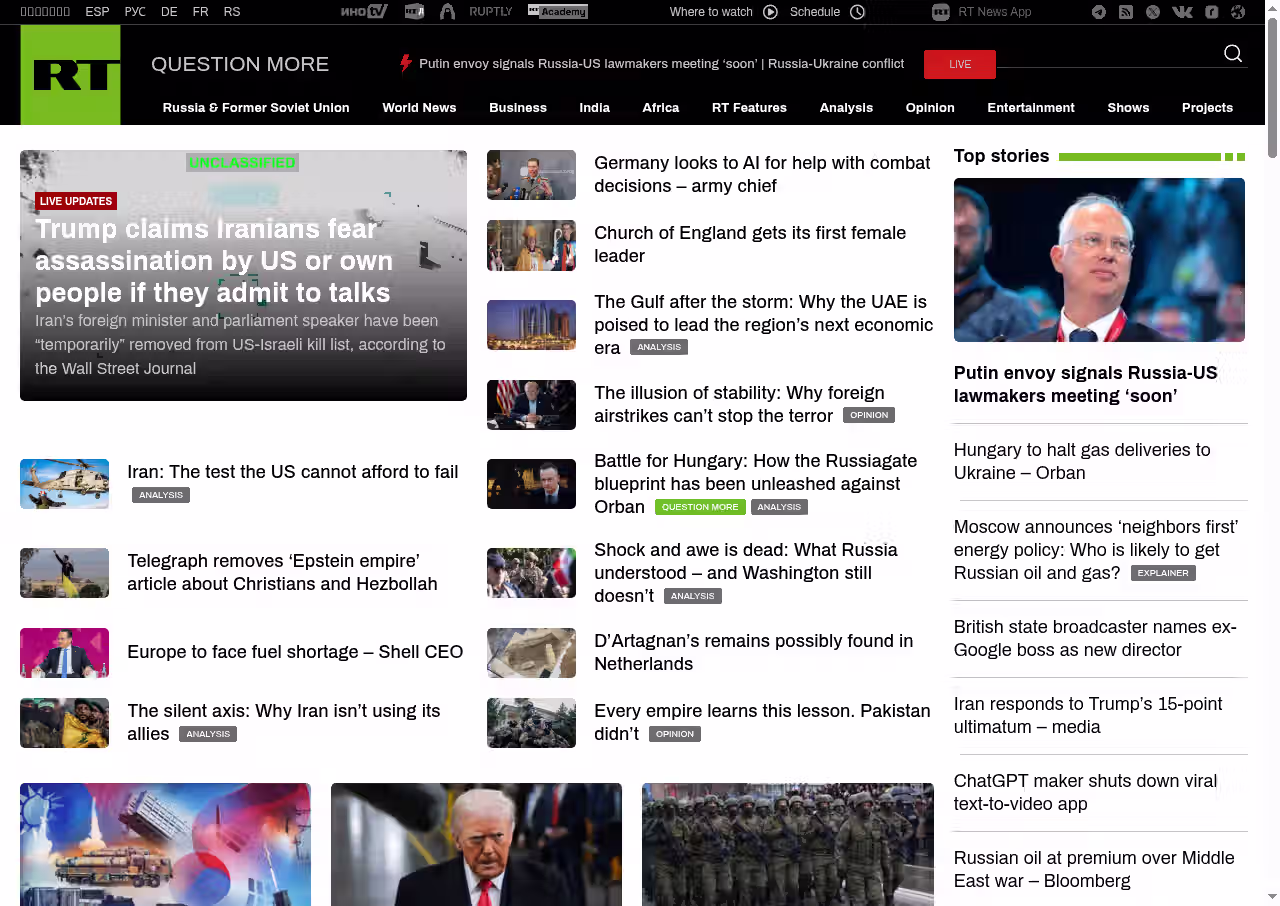The image size is (1280, 906).
Task: Select Russia & Former Soviet Union menu
Action: (256, 108)
